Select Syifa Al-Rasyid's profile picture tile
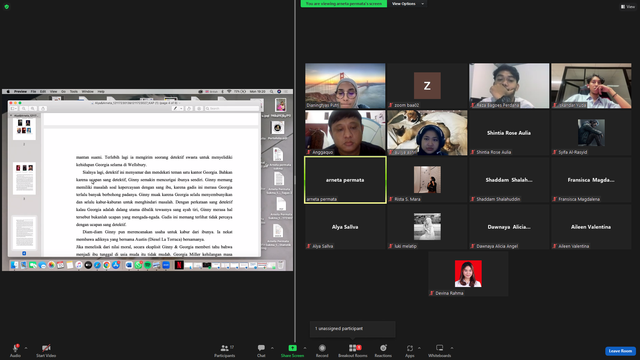This screenshot has width=640, height=360. (591, 133)
